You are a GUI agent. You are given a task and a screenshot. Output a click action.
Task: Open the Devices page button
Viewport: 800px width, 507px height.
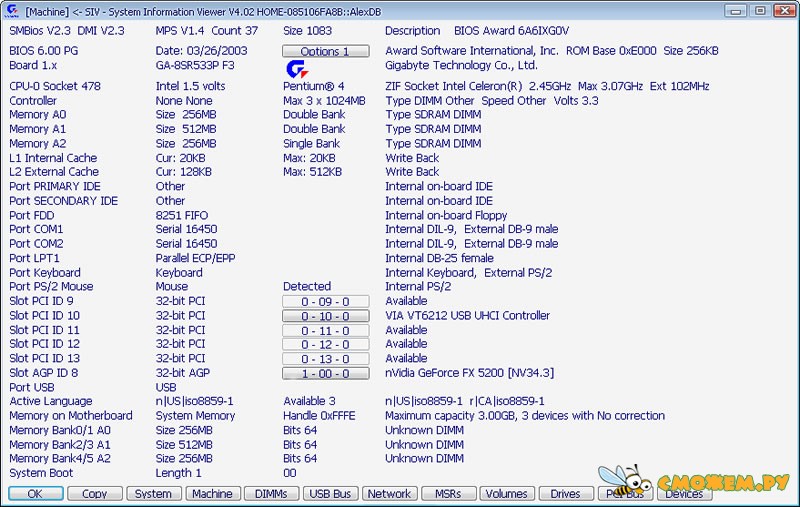click(x=684, y=494)
